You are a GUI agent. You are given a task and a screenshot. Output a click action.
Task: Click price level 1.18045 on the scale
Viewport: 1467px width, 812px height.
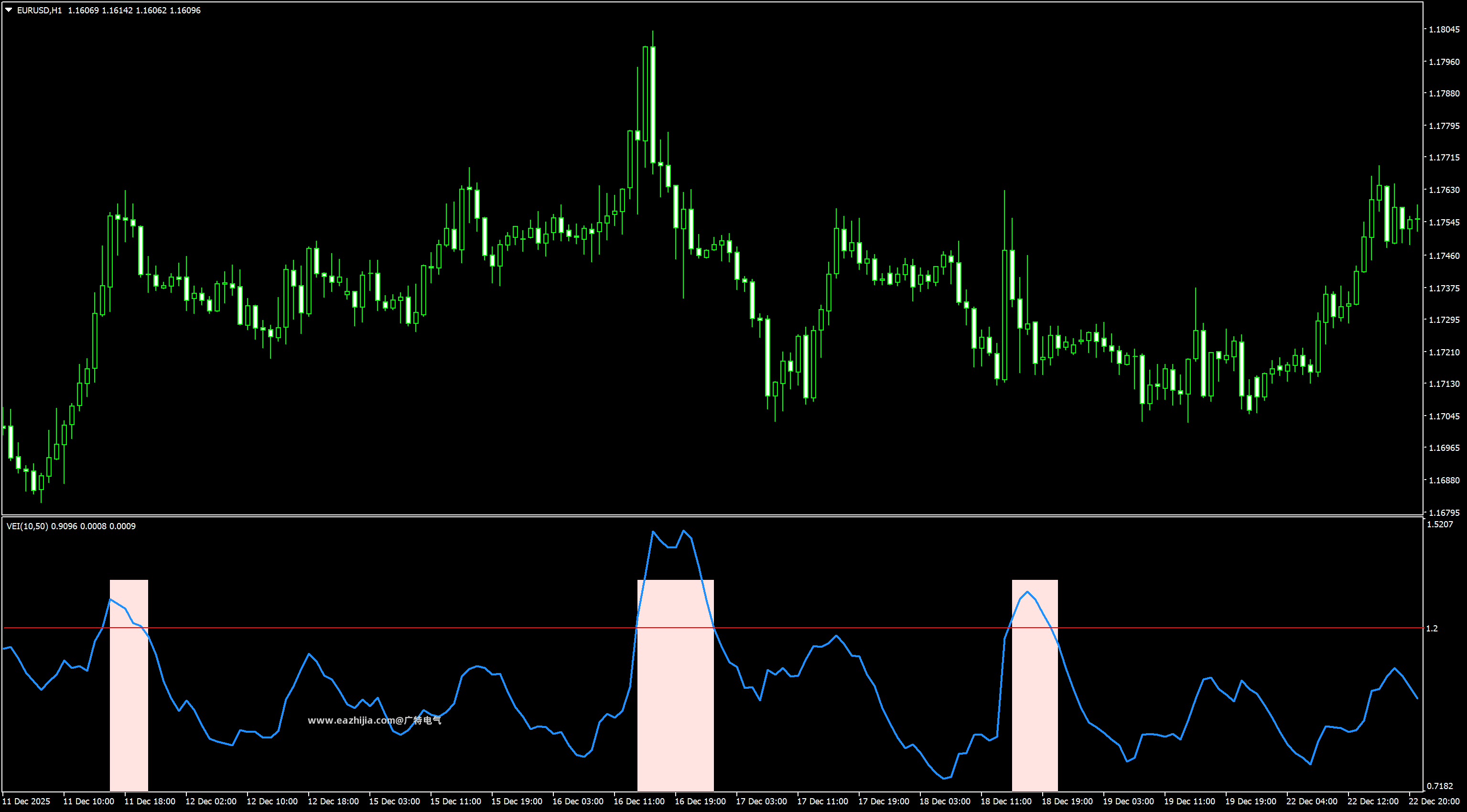click(1444, 29)
